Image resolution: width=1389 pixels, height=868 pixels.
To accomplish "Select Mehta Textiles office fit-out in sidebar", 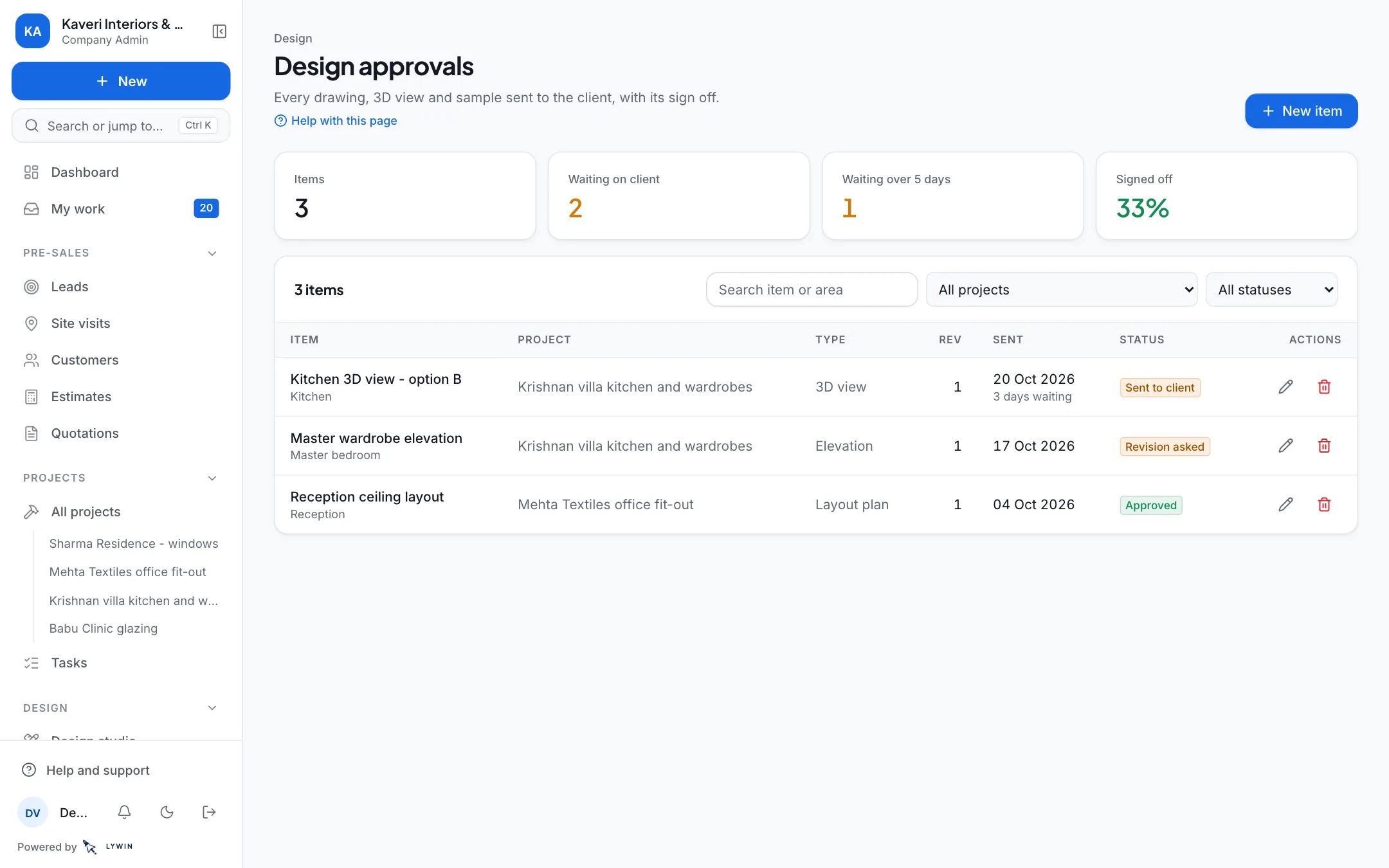I will pyautogui.click(x=127, y=572).
